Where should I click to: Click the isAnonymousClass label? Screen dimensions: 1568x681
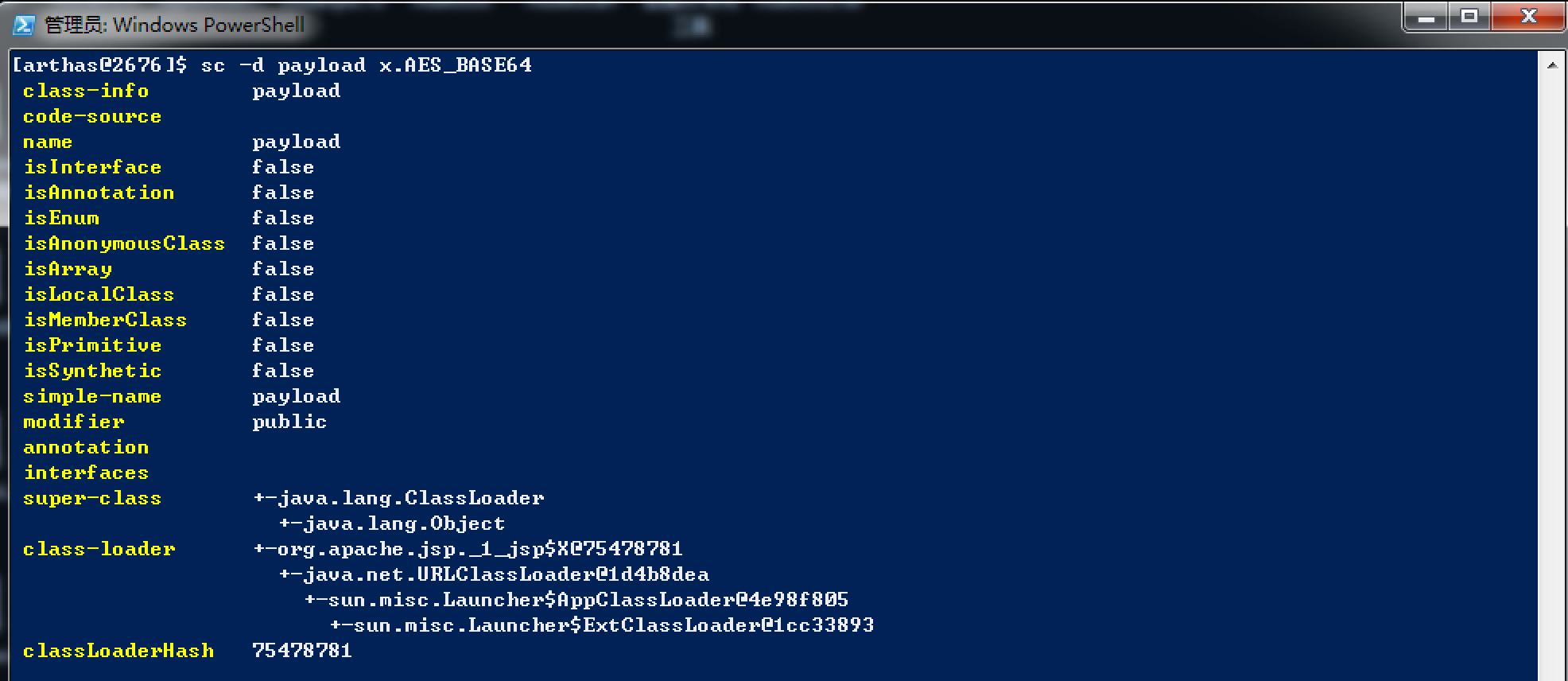click(x=124, y=243)
